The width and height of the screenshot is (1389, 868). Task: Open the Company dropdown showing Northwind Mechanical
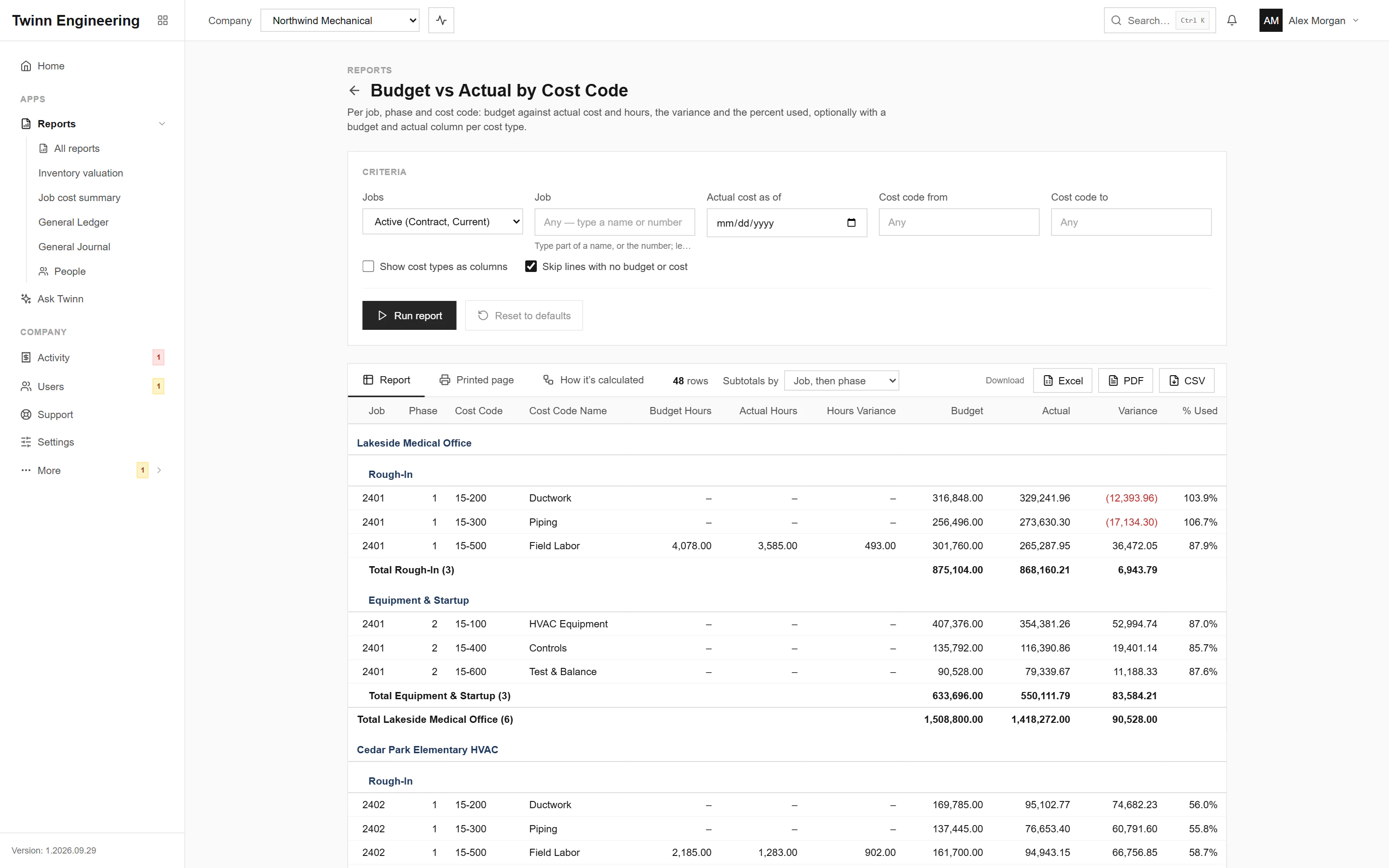[x=340, y=21]
